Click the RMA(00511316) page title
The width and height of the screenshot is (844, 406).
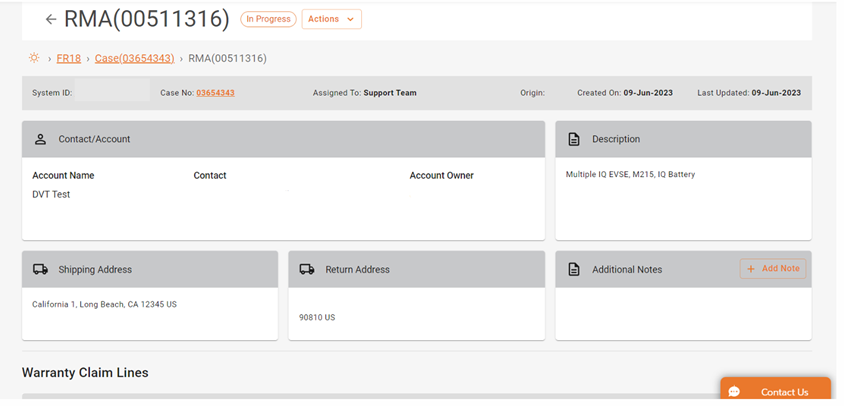[146, 19]
